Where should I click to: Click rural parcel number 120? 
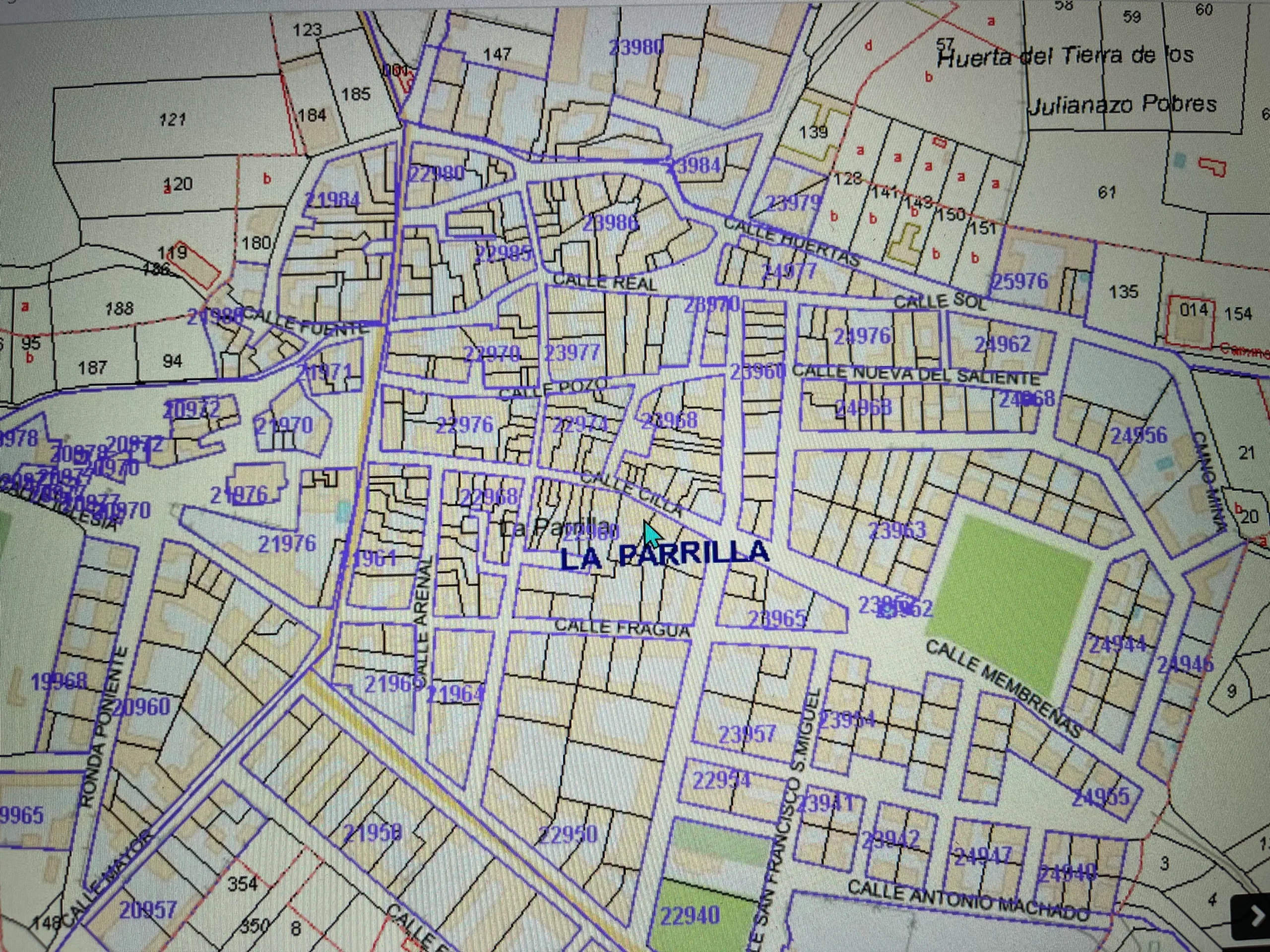click(x=178, y=184)
